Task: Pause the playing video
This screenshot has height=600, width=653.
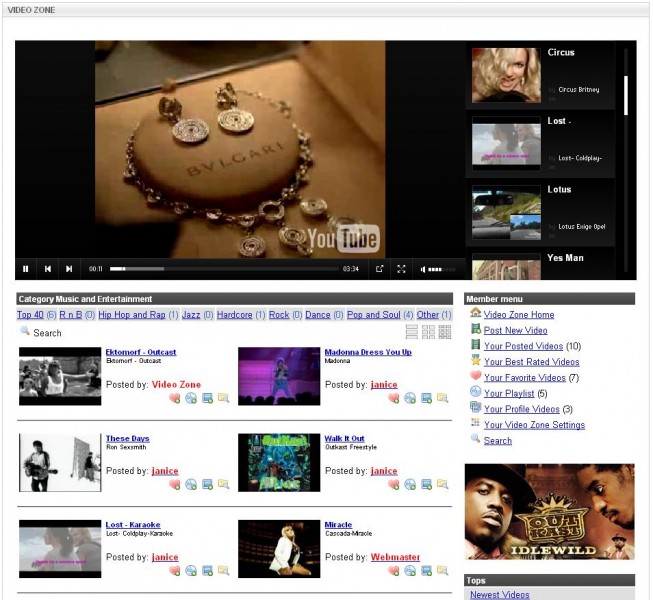Action: (26, 269)
